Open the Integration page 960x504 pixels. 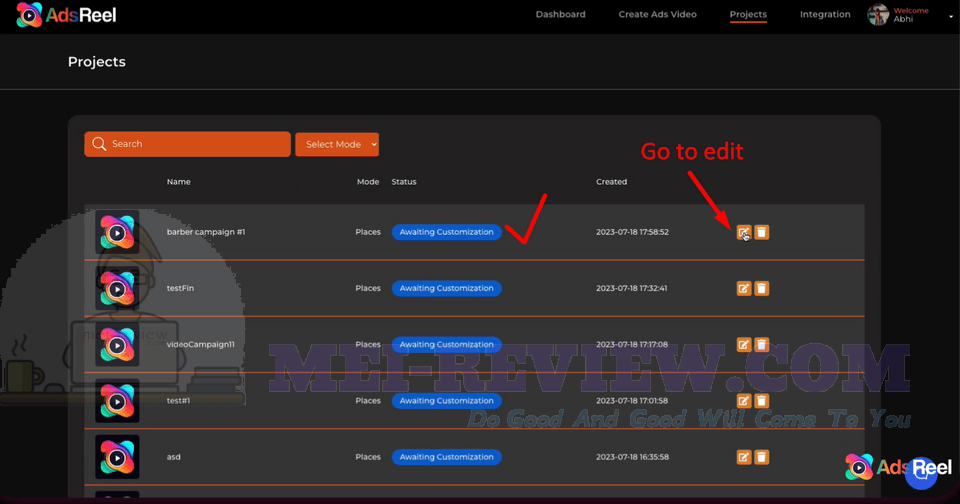point(825,14)
